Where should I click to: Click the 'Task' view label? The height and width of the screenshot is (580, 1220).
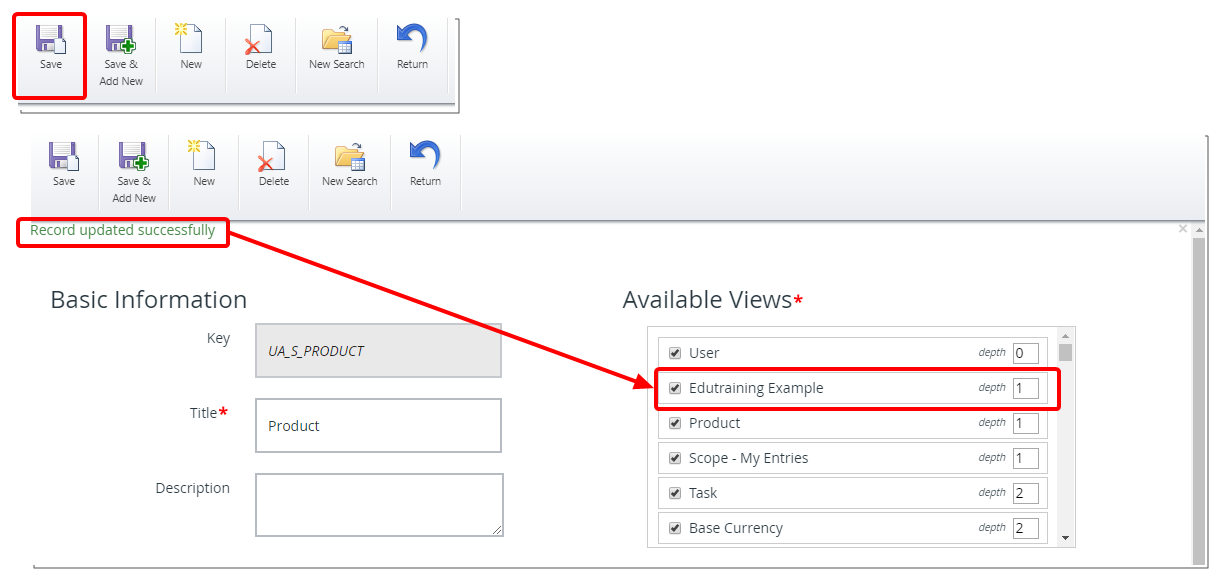(703, 493)
